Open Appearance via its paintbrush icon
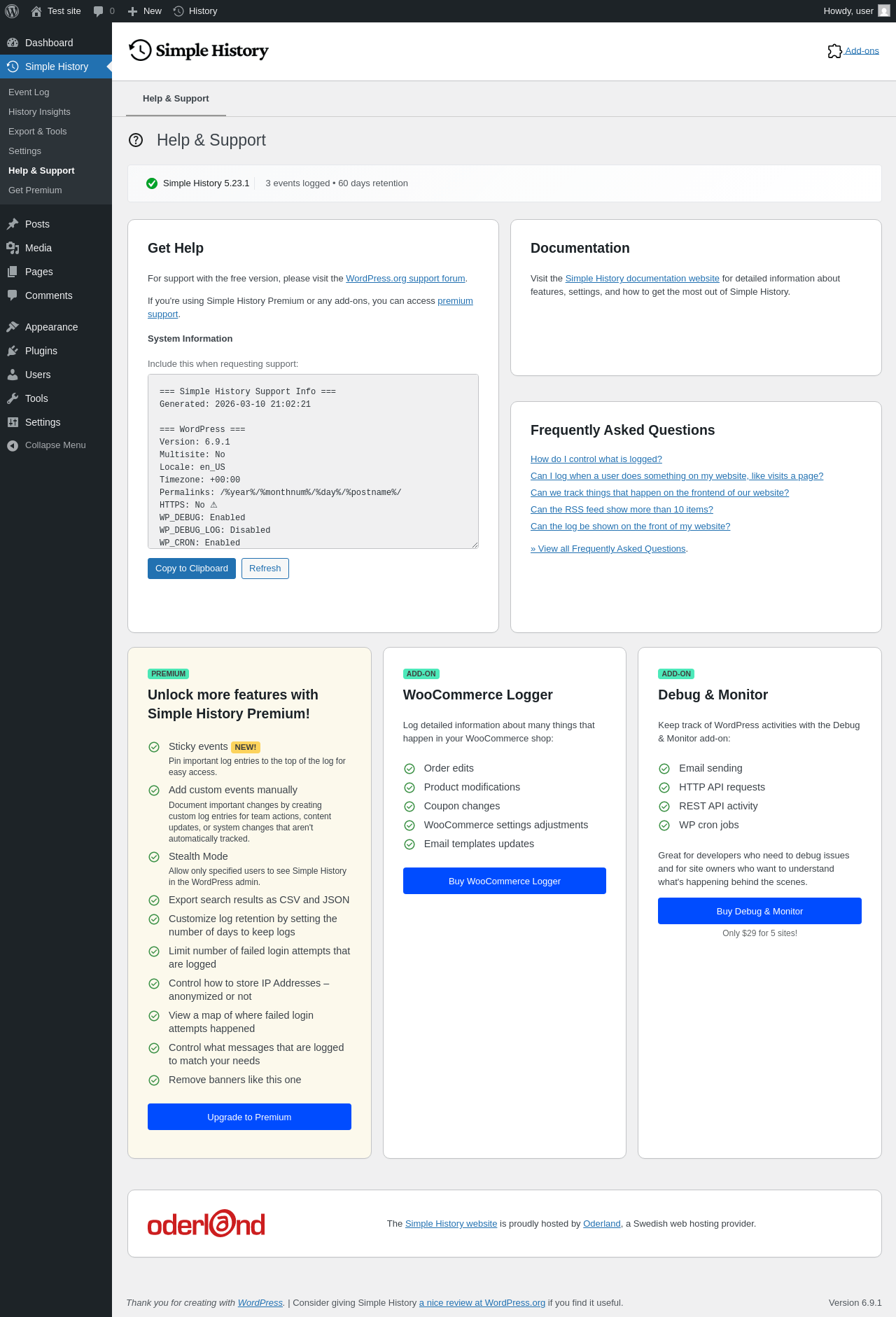Viewport: 896px width, 1317px height. 13,327
